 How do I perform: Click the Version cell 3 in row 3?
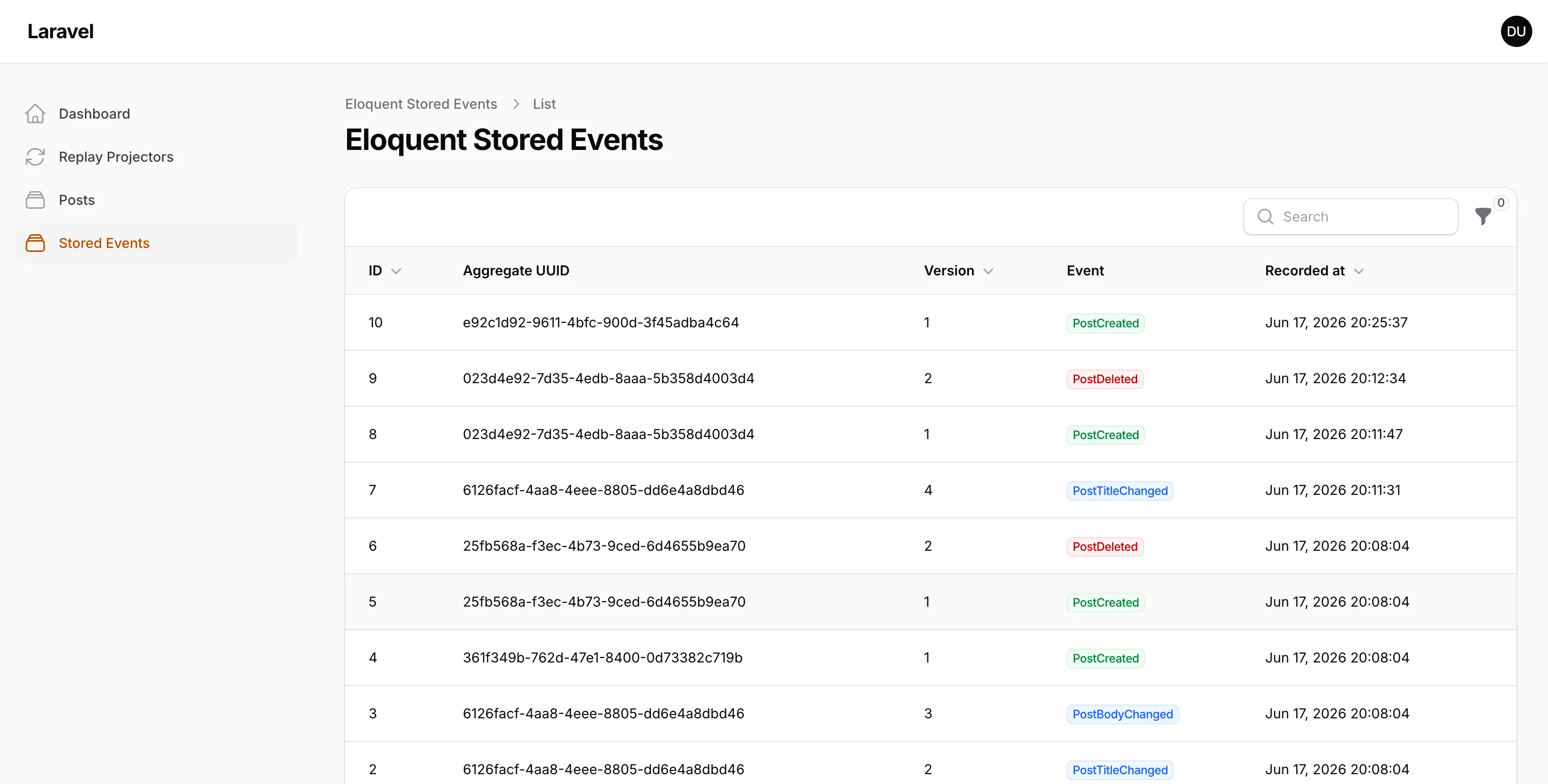pos(928,714)
